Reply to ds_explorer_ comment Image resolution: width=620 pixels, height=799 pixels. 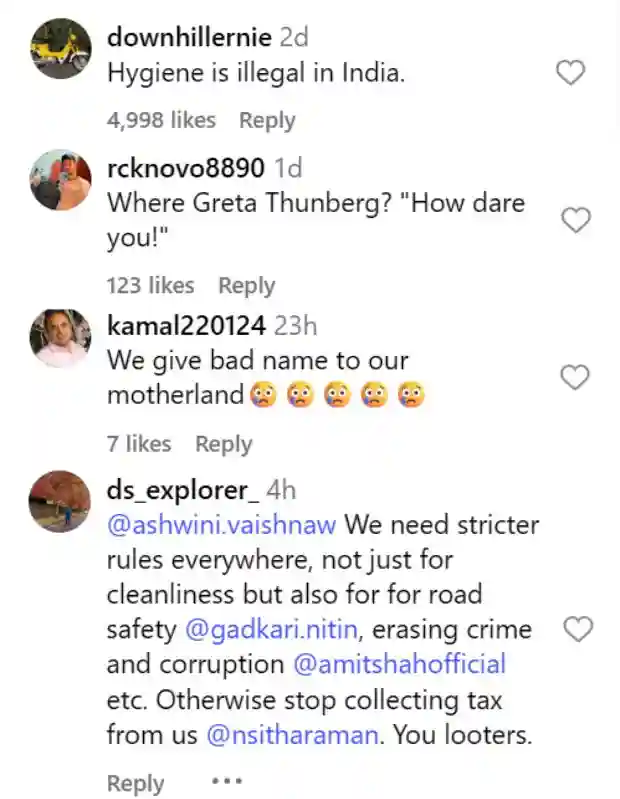135,783
